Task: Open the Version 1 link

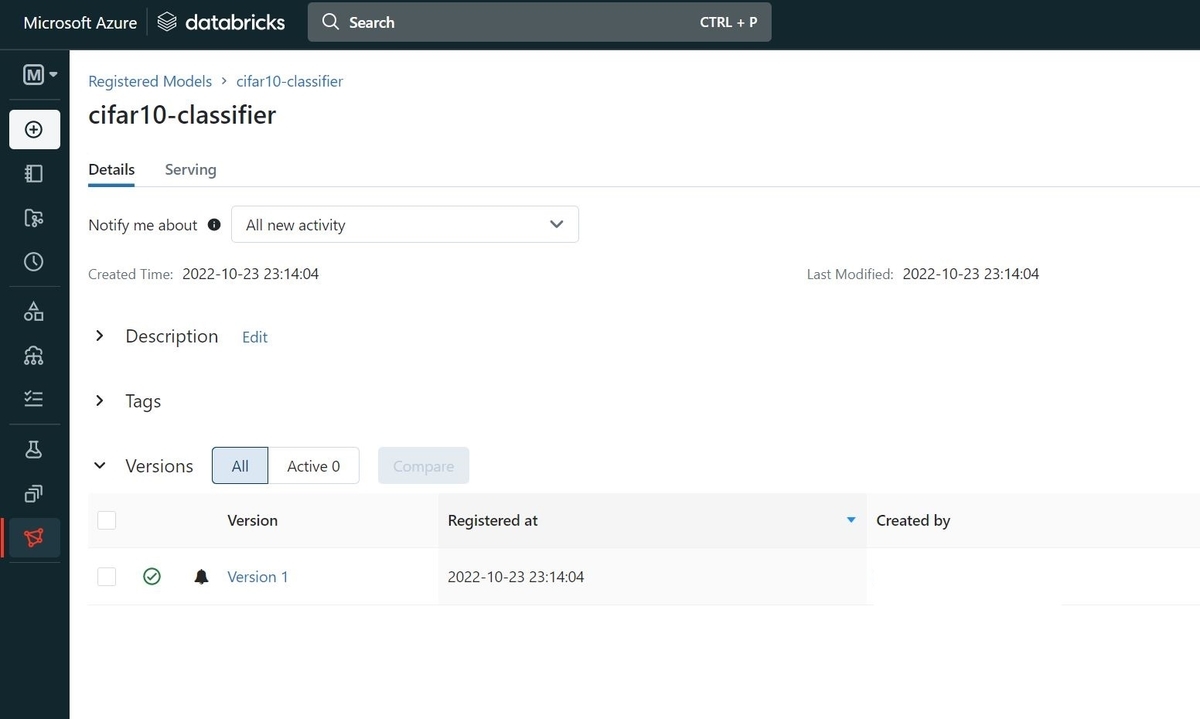Action: coord(258,577)
